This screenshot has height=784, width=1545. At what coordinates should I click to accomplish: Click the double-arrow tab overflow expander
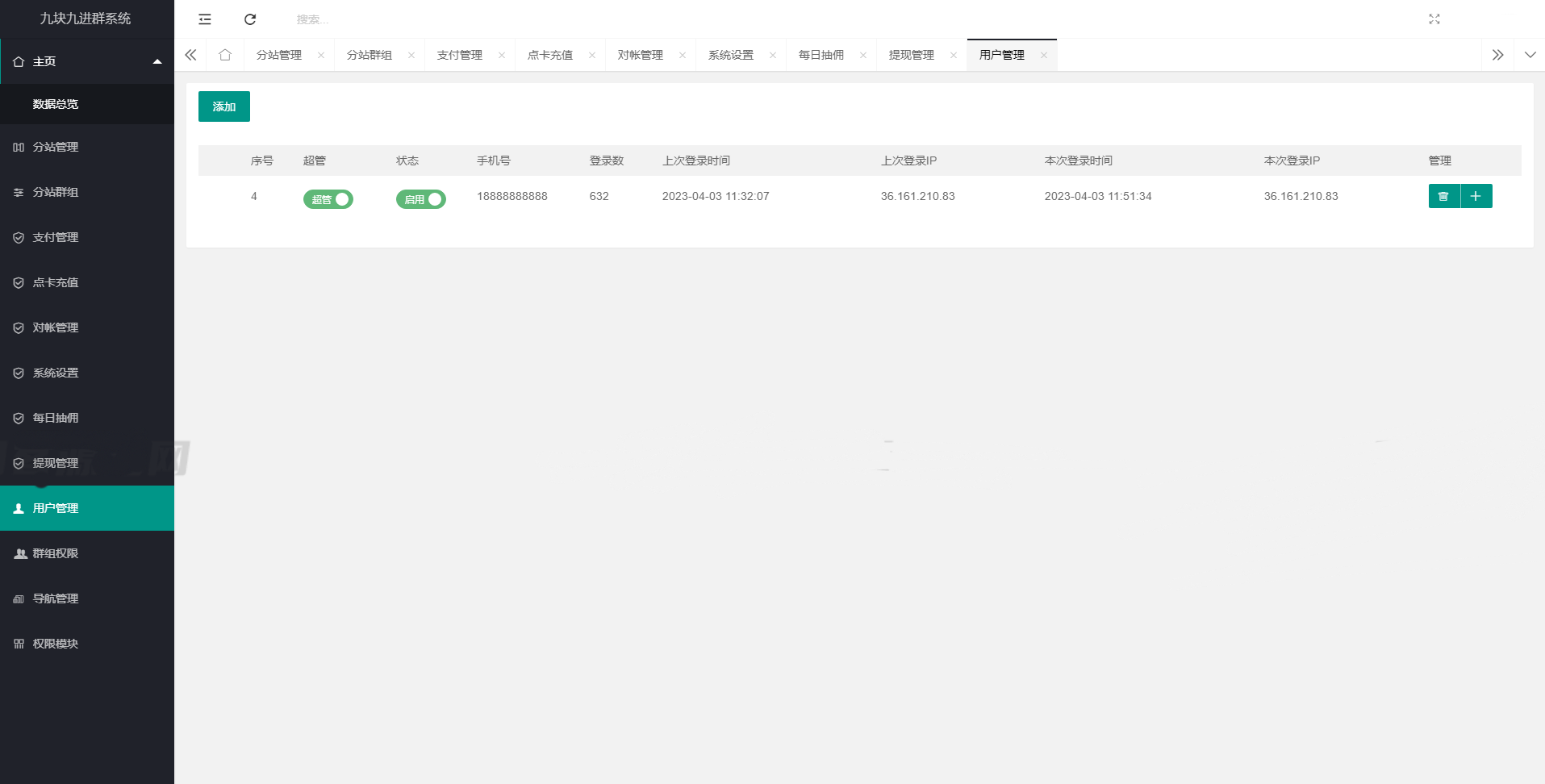point(1497,55)
